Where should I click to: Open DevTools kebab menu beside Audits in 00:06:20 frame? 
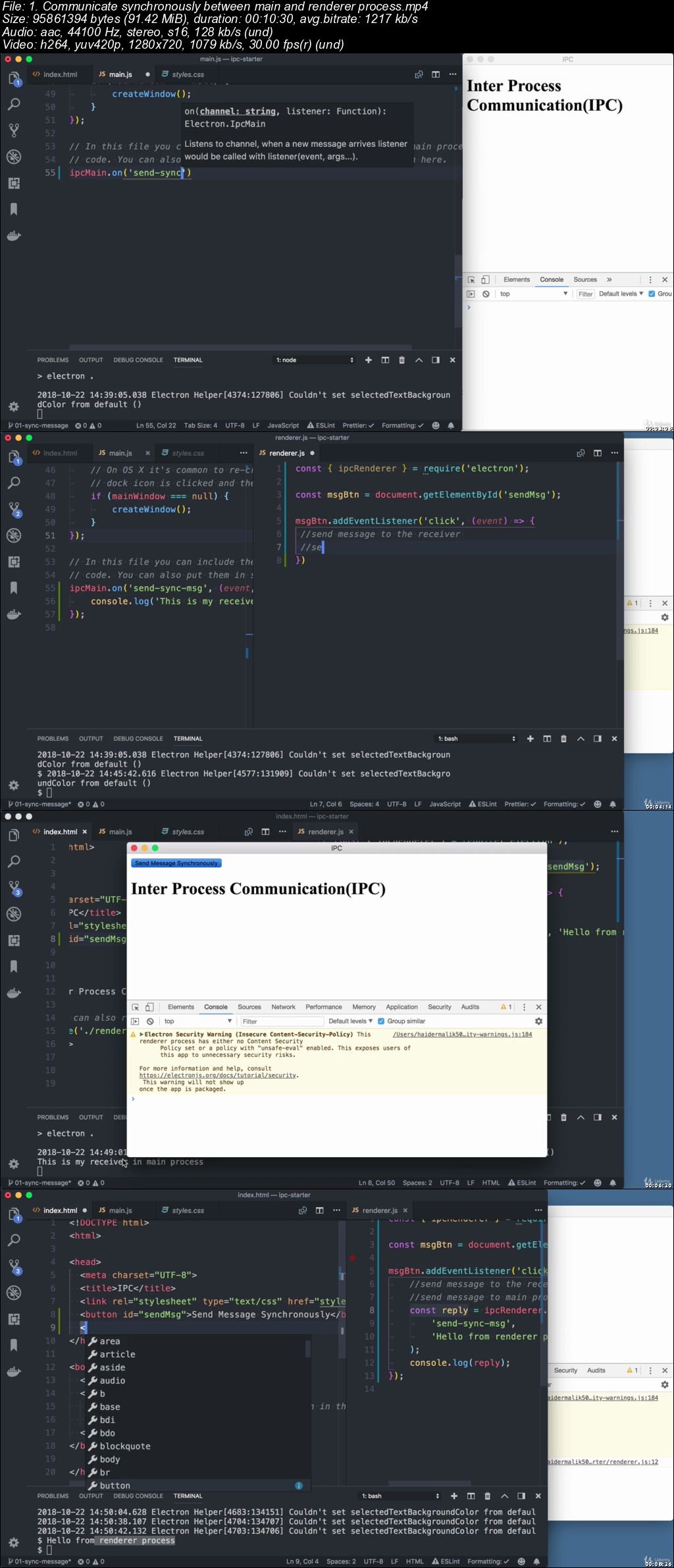click(x=524, y=1007)
